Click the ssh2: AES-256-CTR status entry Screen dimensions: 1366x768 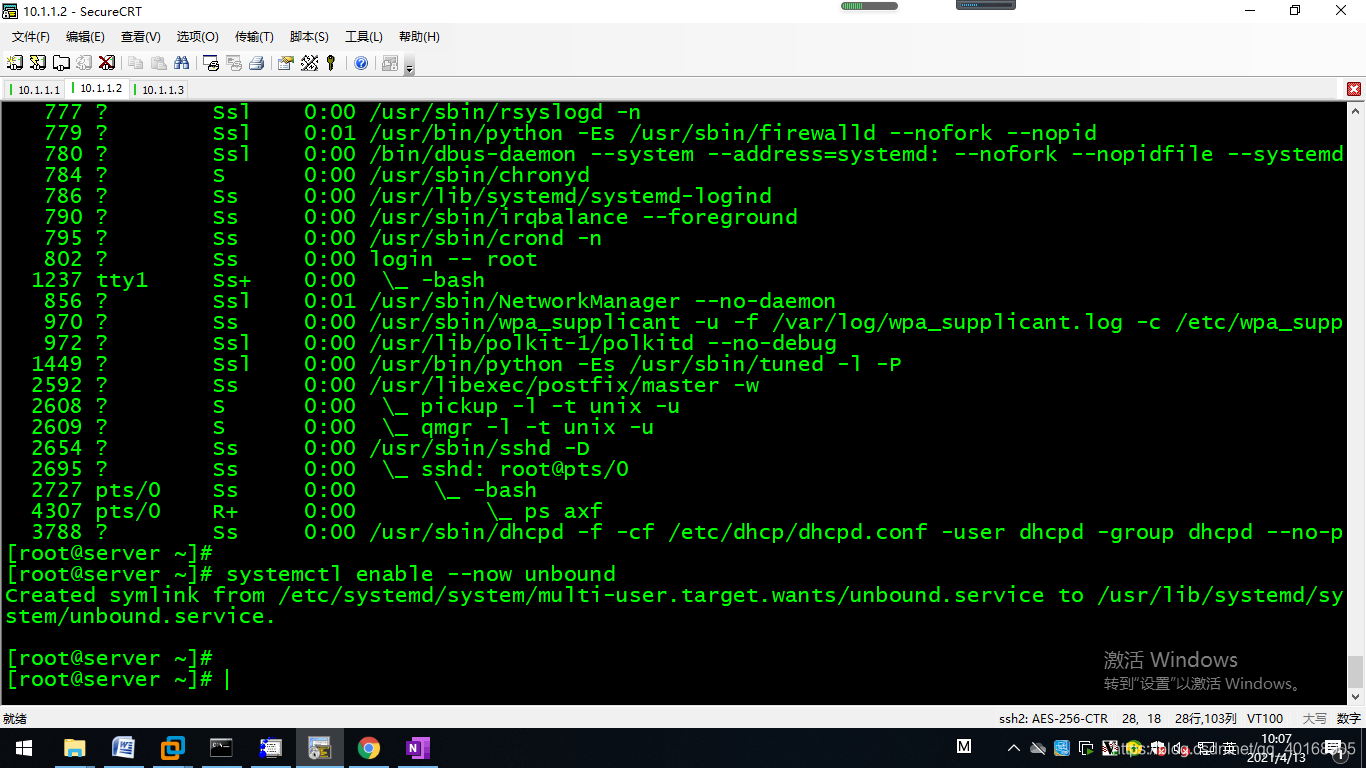pyautogui.click(x=1053, y=718)
